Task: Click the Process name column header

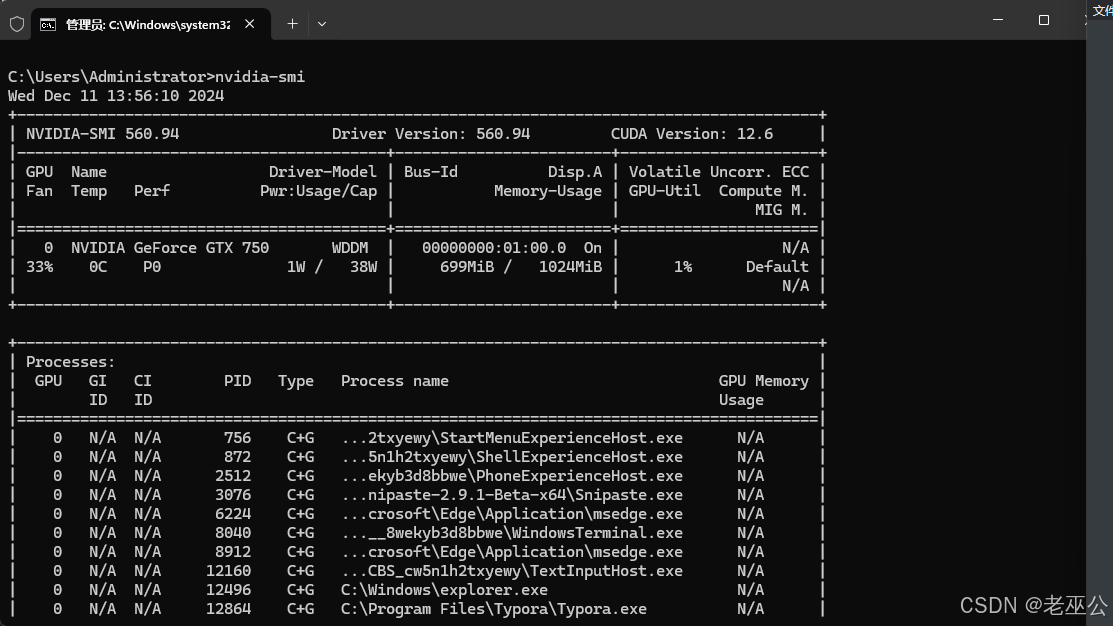Action: [x=395, y=381]
